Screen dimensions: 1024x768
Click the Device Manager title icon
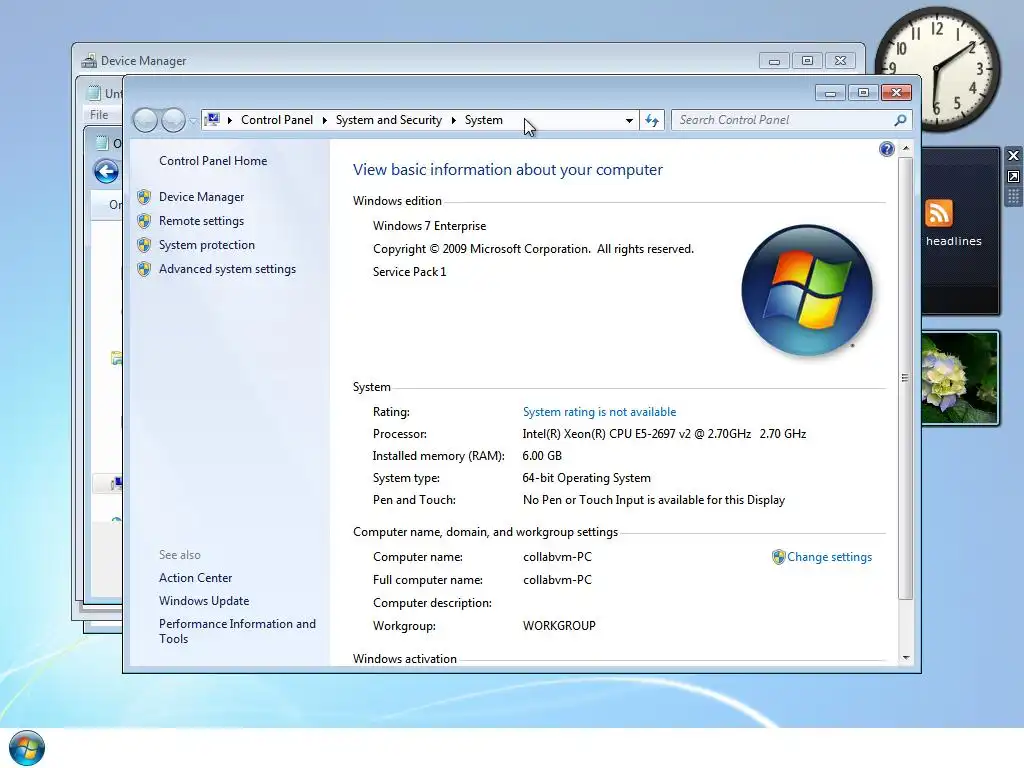point(89,61)
